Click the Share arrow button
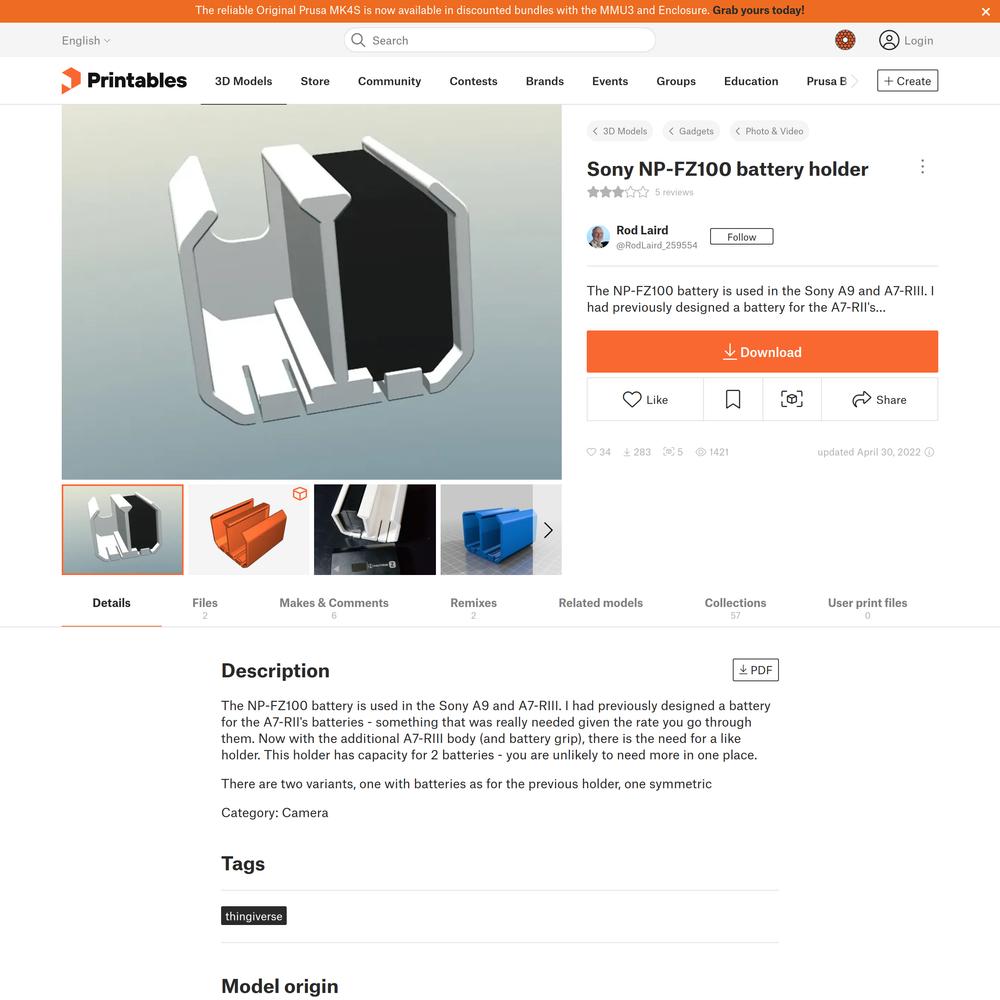 point(879,399)
